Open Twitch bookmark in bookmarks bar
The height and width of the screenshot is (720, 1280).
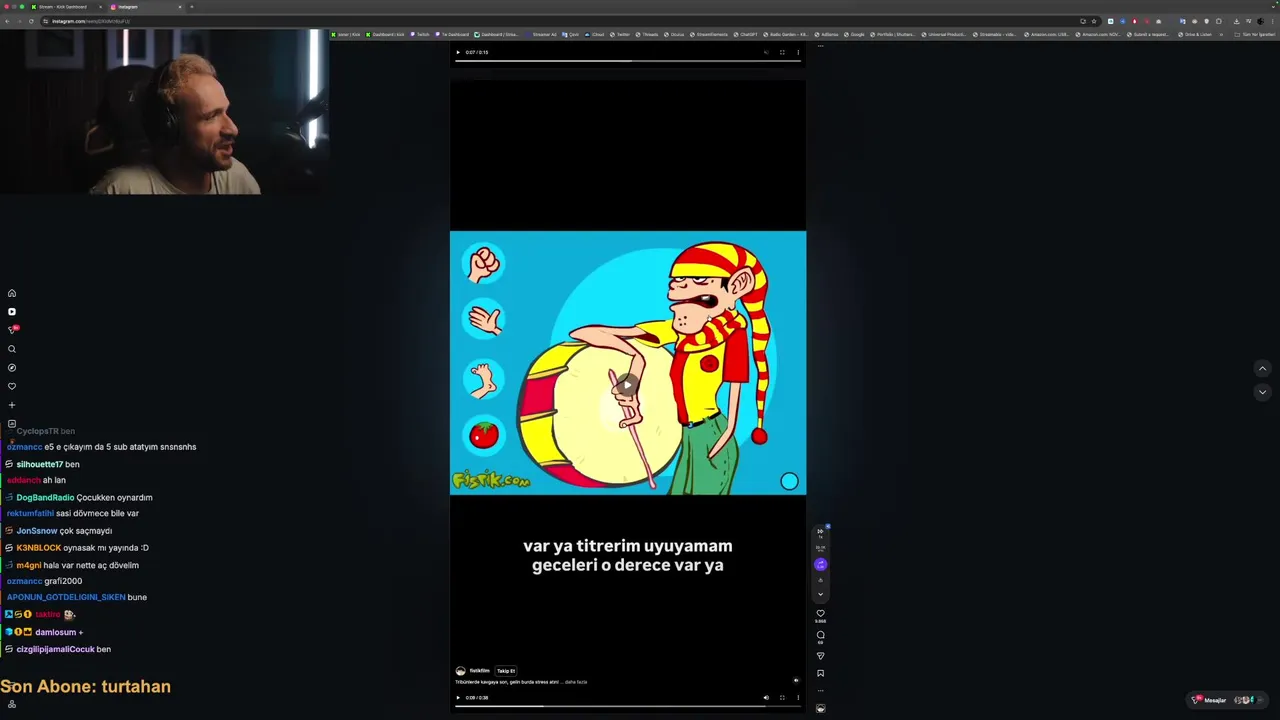tap(420, 34)
